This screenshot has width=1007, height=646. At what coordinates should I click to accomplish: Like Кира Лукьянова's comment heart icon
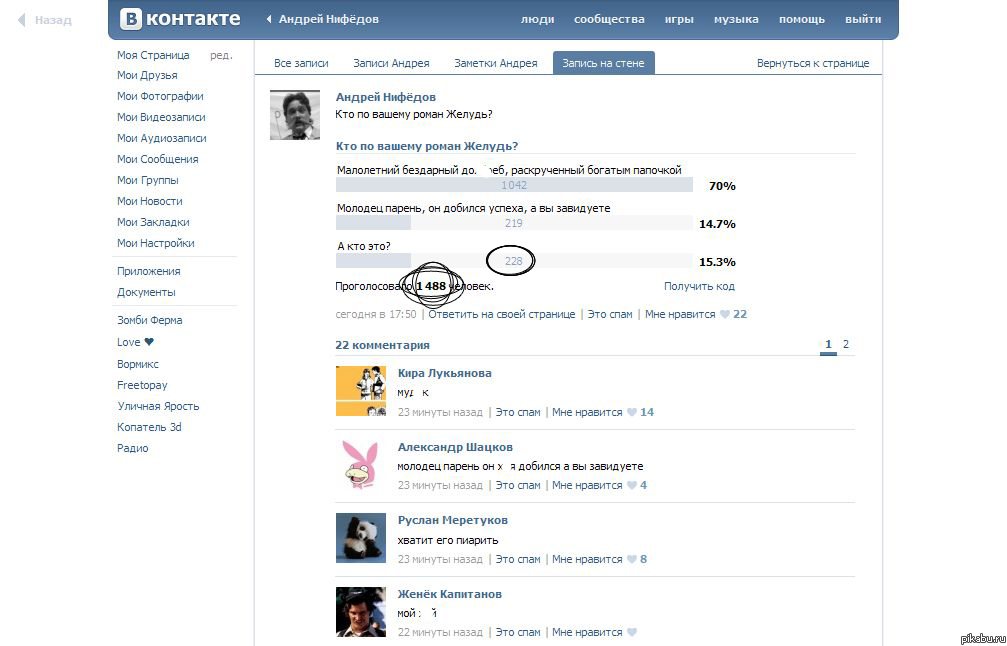click(631, 412)
